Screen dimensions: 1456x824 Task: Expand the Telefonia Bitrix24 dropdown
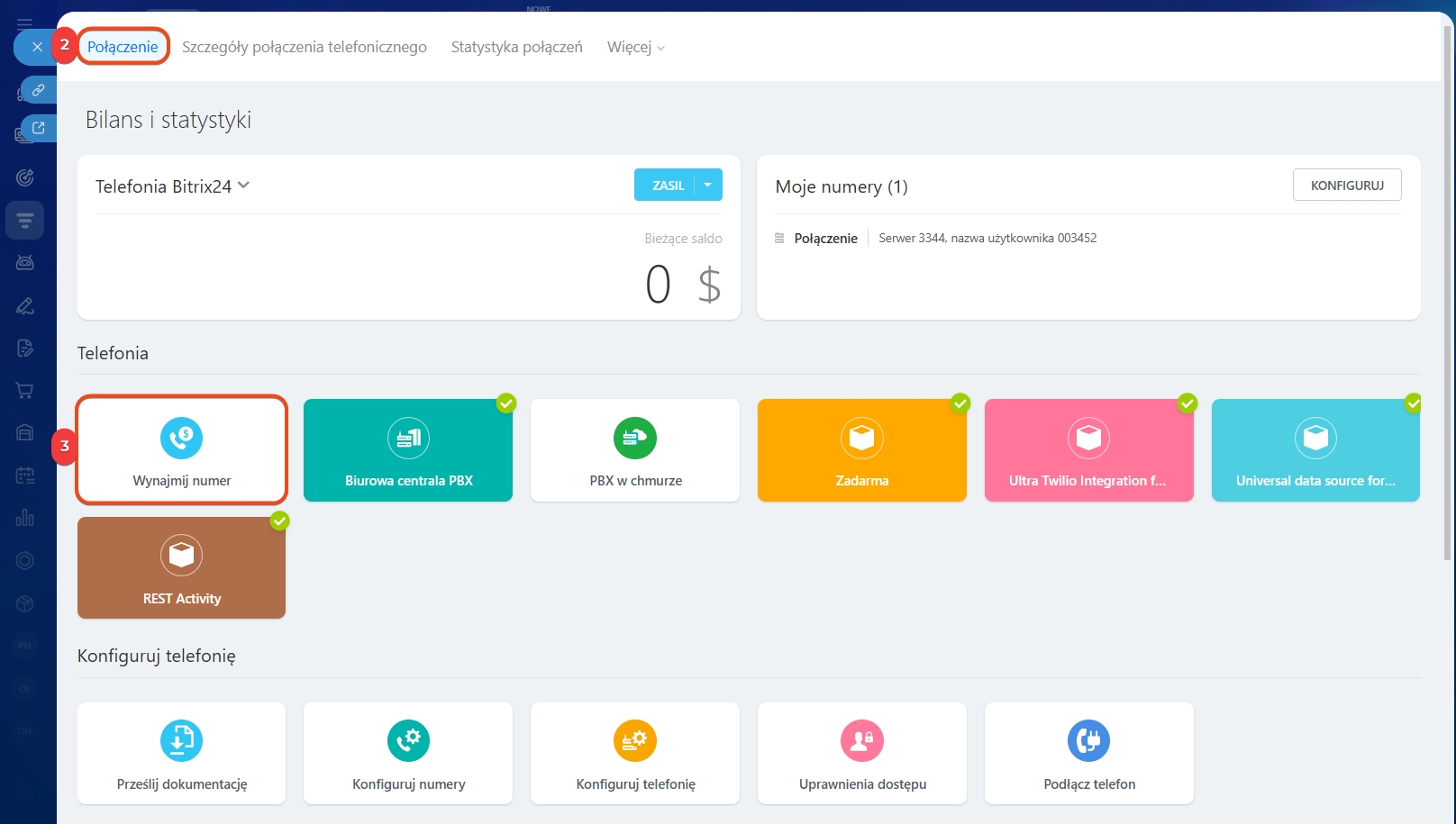243,186
